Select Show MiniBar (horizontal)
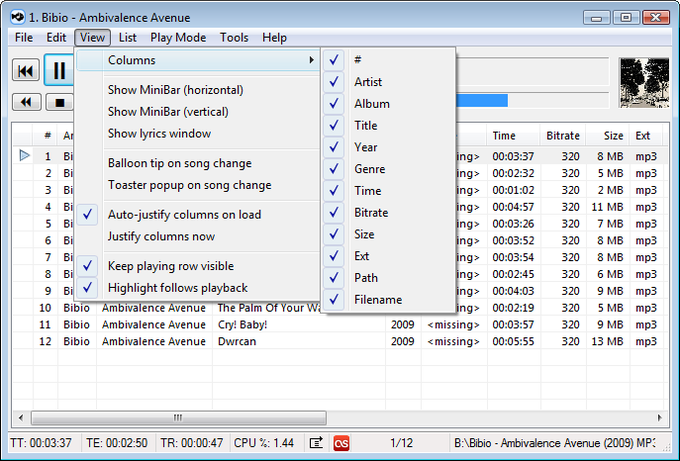The width and height of the screenshot is (680, 461). tap(198, 90)
